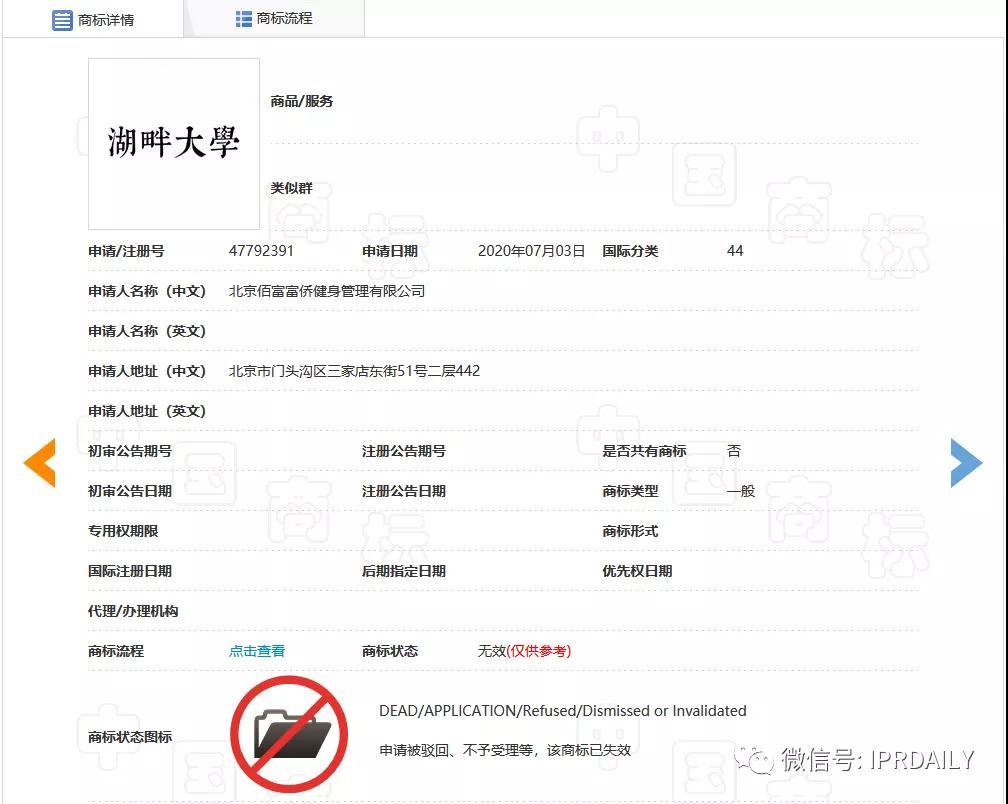Screen dimensions: 1008x804
Task: Click the 申请被驳回、不予受理等 description
Action: pos(505,750)
